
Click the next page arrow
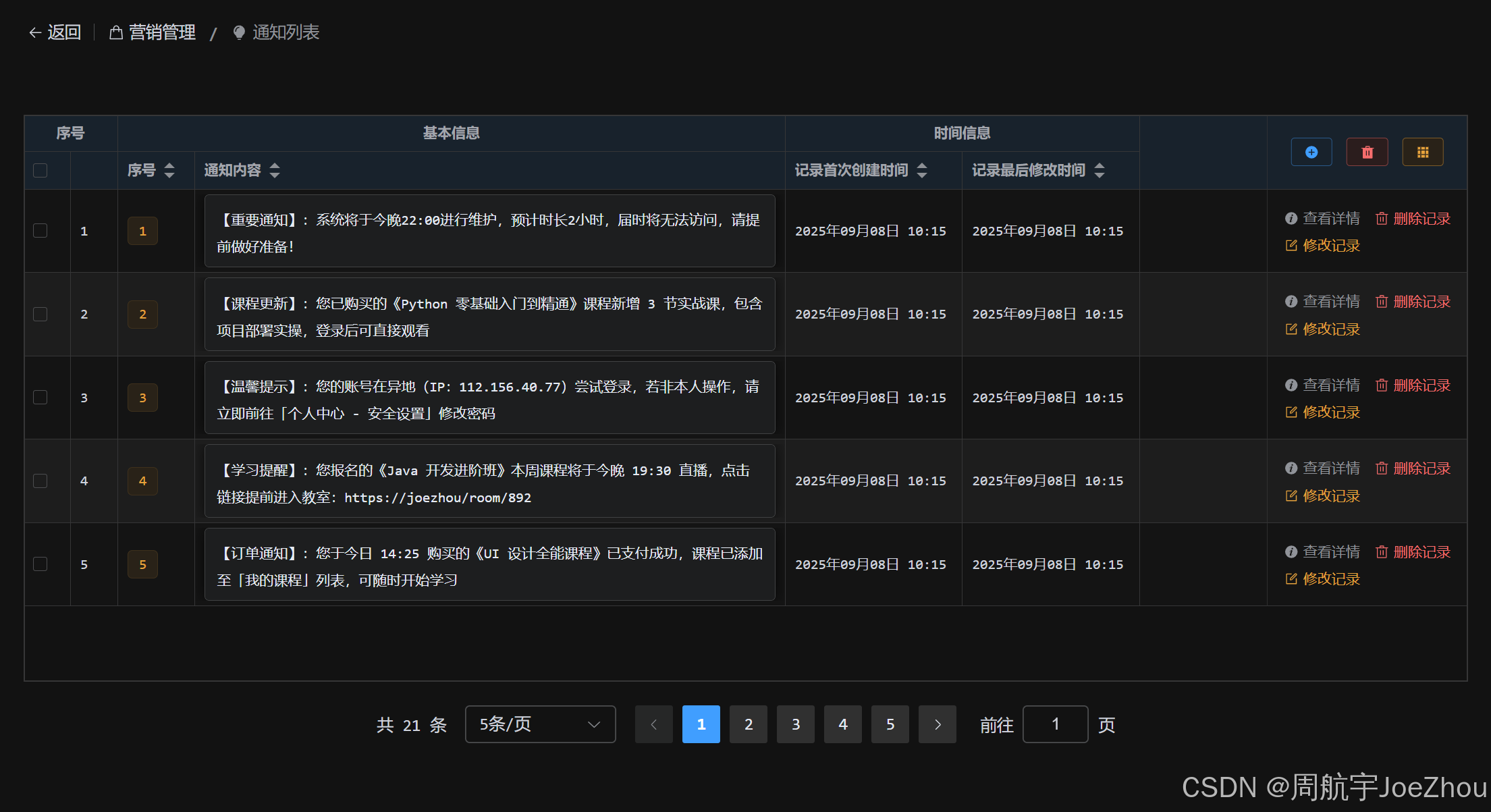tap(938, 724)
